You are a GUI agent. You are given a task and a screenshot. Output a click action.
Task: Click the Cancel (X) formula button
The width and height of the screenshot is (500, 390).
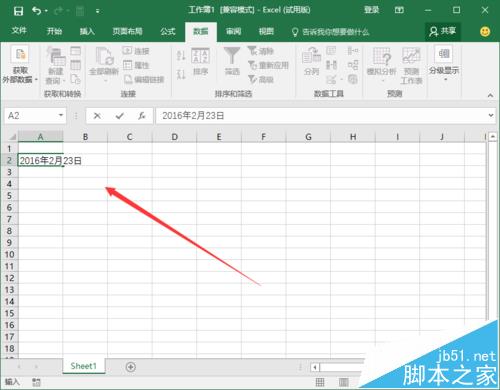[97, 116]
